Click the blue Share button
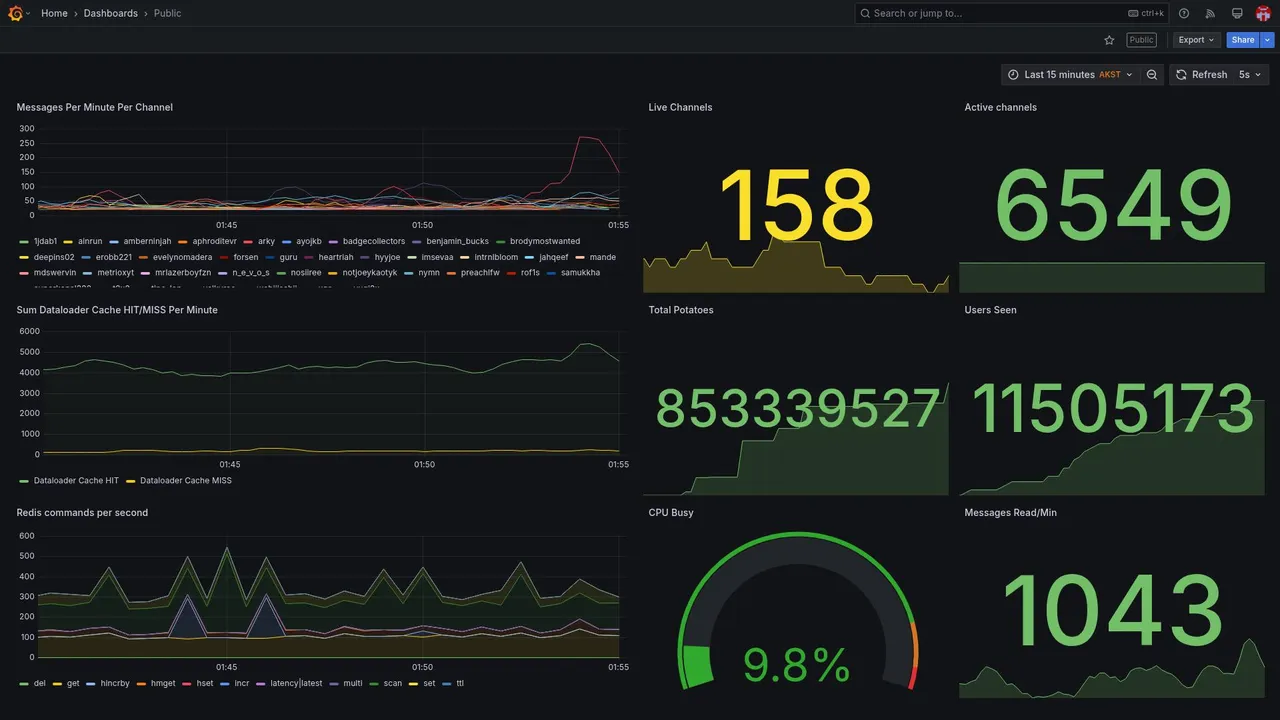The width and height of the screenshot is (1280, 720). (x=1243, y=40)
